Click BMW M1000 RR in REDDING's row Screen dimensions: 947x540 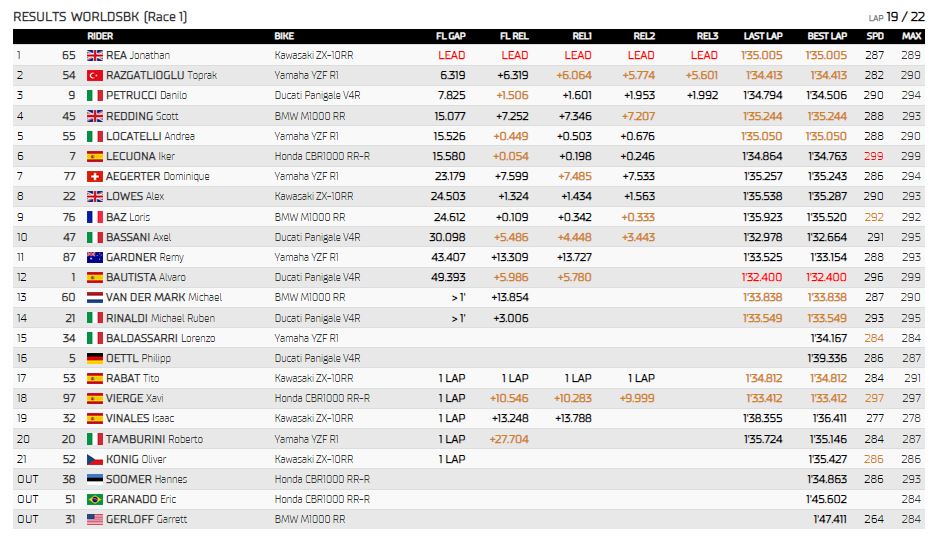(310, 116)
